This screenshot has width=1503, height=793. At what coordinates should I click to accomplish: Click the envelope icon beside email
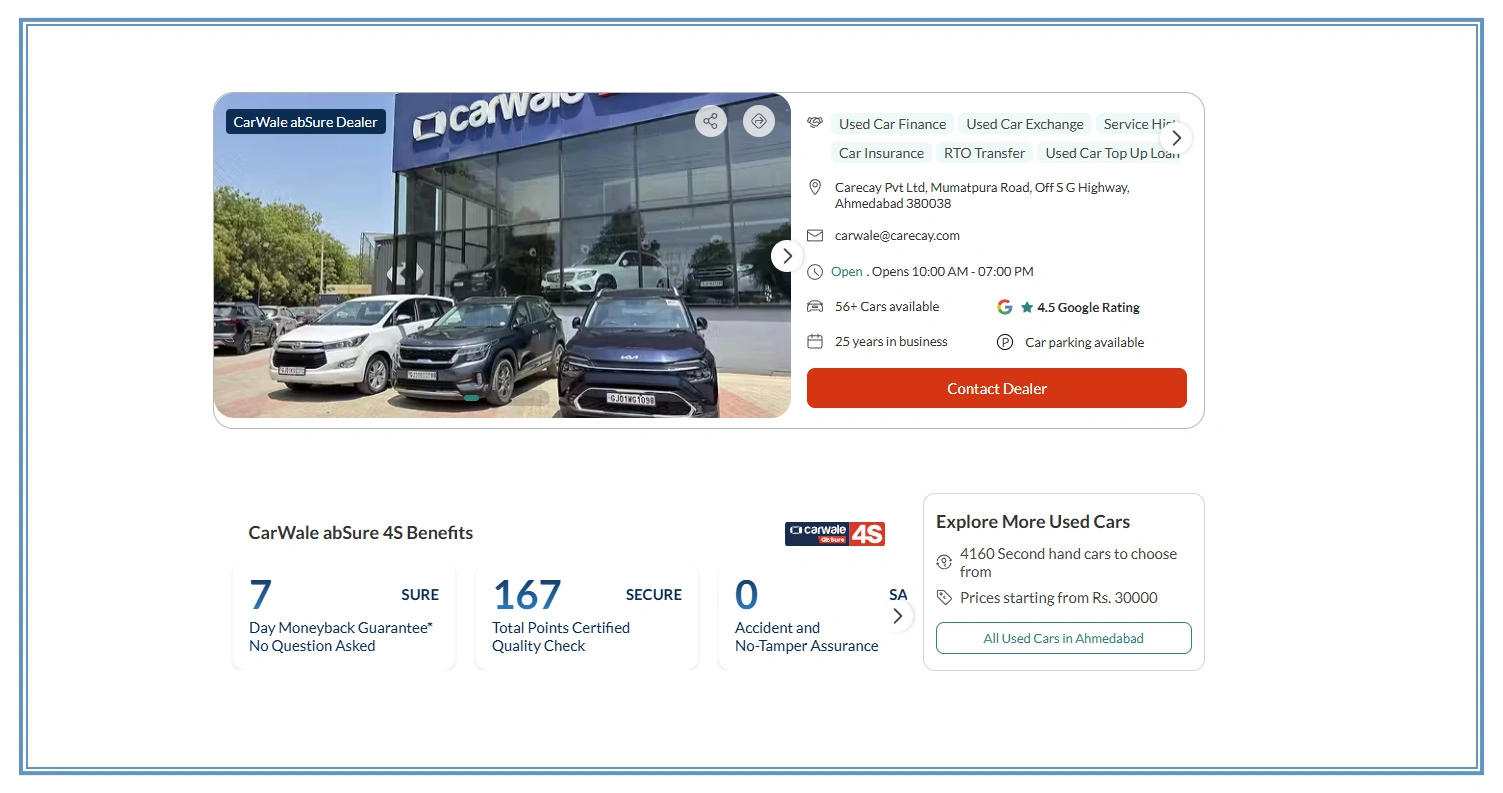coord(815,236)
